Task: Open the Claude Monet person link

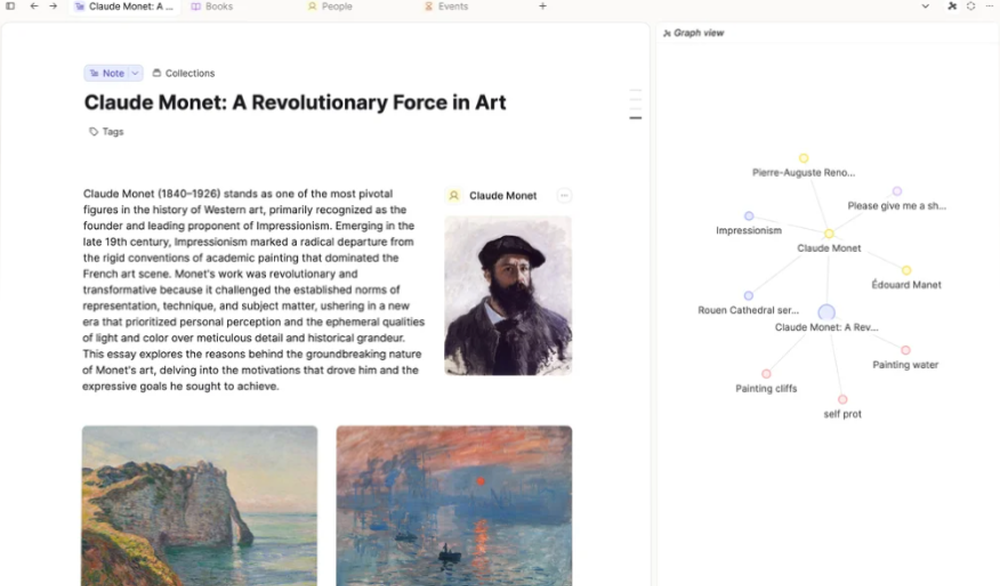Action: coord(503,196)
